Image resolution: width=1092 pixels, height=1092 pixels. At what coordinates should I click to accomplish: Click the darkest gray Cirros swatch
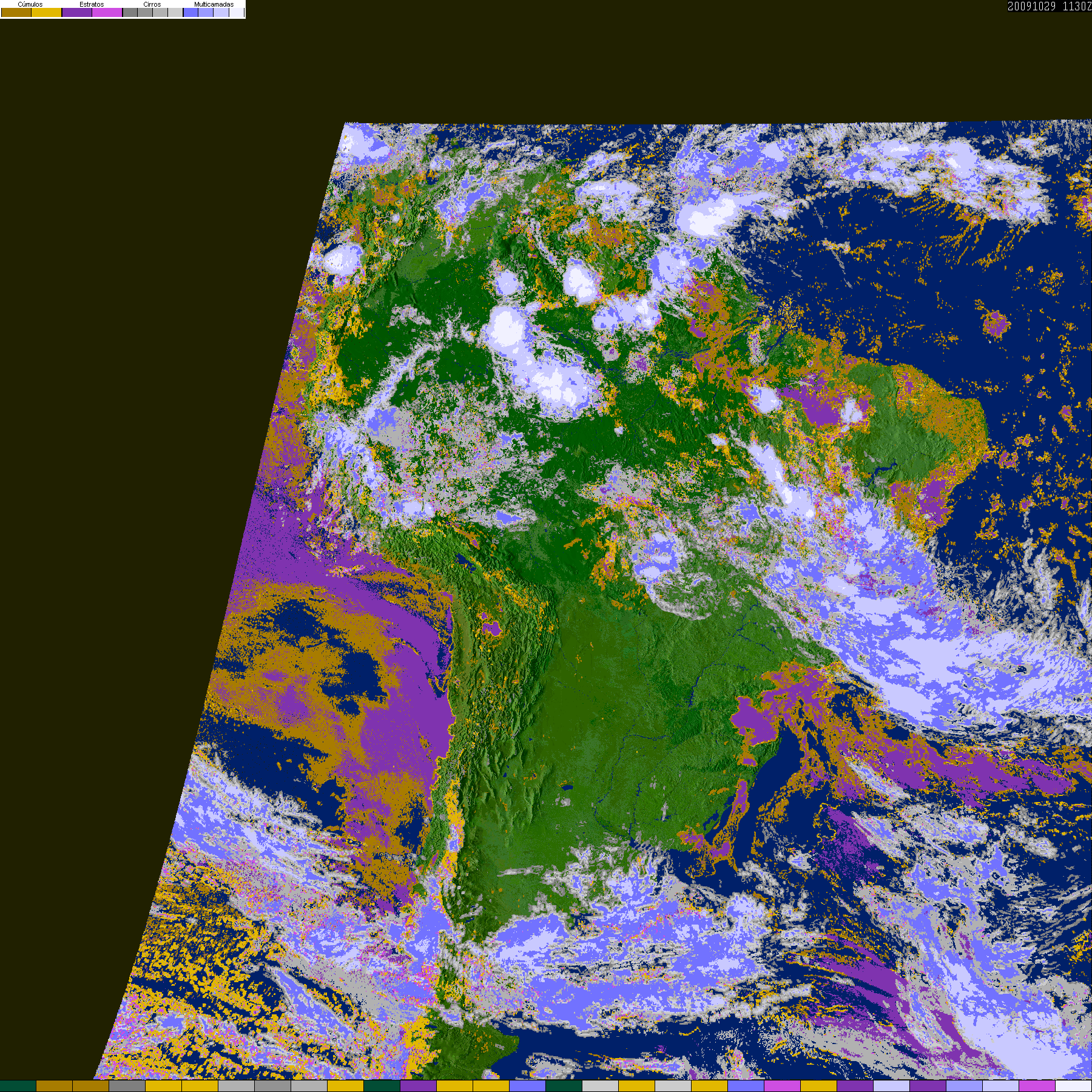point(130,12)
